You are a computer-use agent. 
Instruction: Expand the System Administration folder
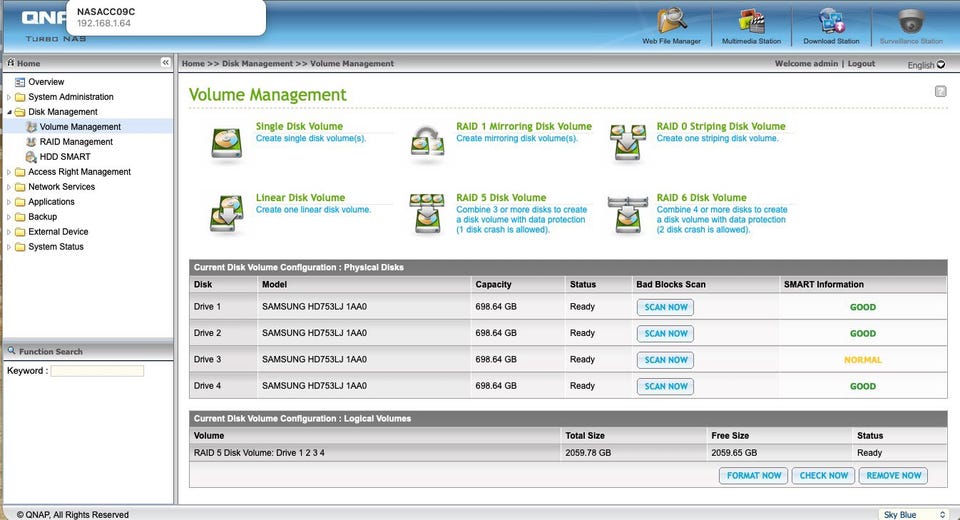click(9, 97)
